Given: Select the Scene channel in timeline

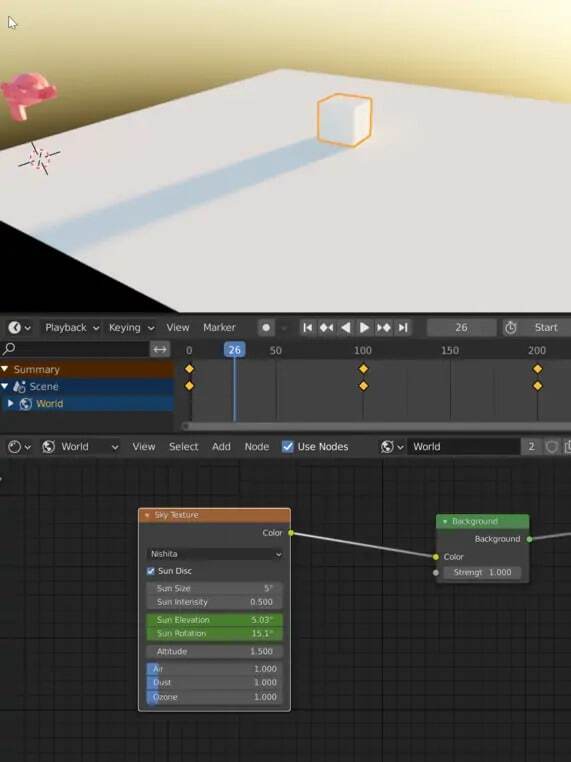Looking at the screenshot, I should (44, 386).
